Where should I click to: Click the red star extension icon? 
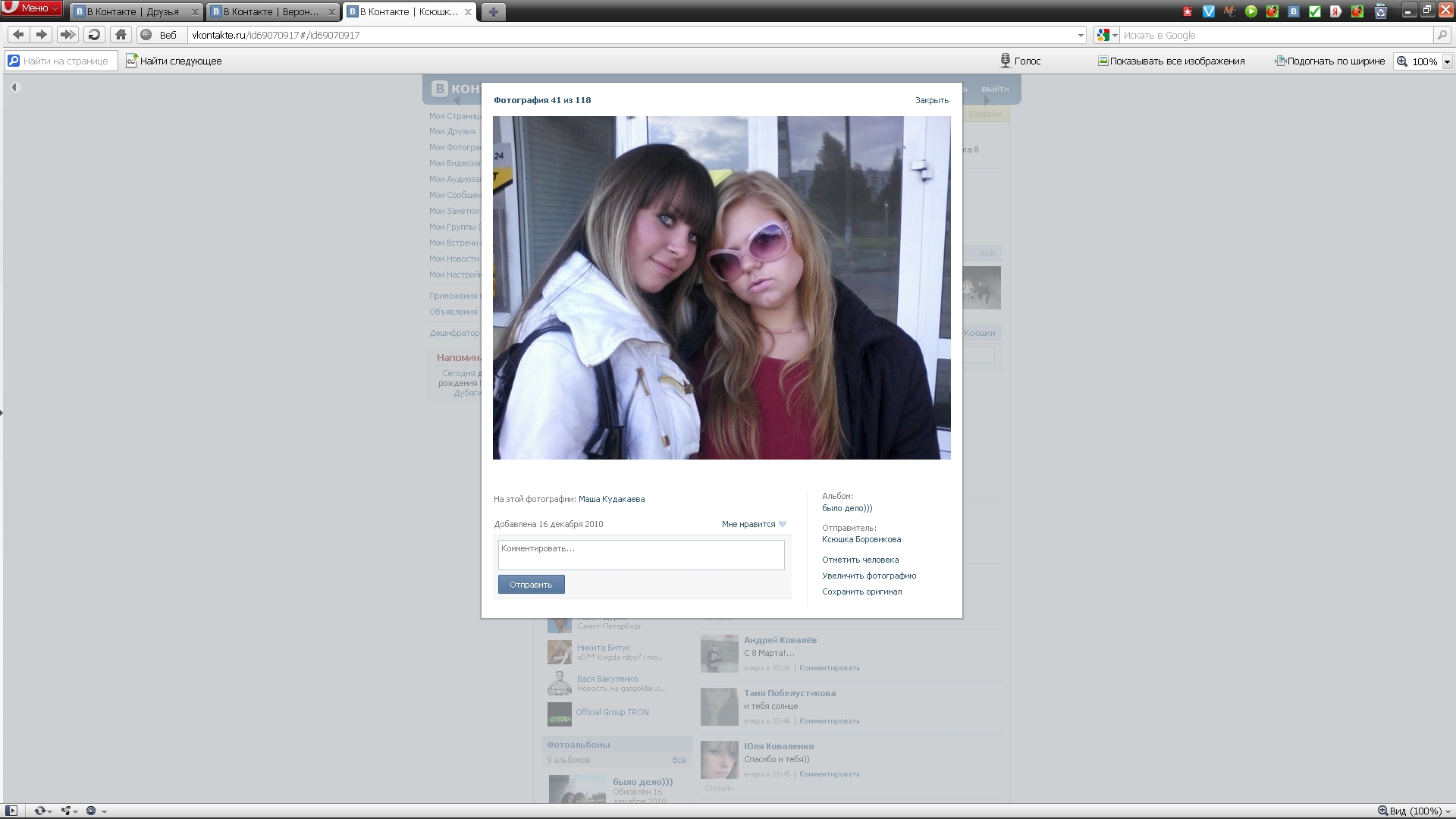point(1188,11)
